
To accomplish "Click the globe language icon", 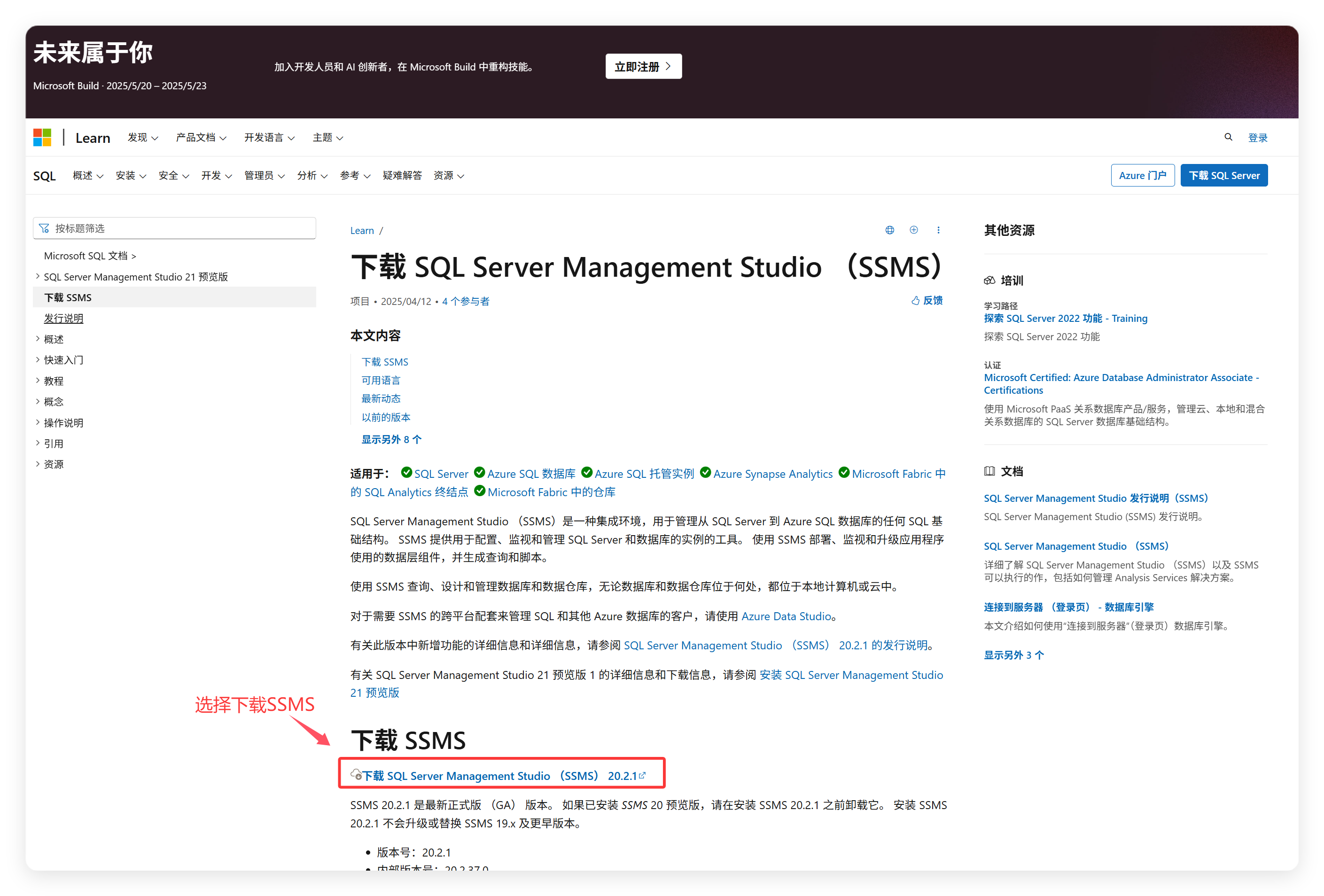I will tap(889, 230).
